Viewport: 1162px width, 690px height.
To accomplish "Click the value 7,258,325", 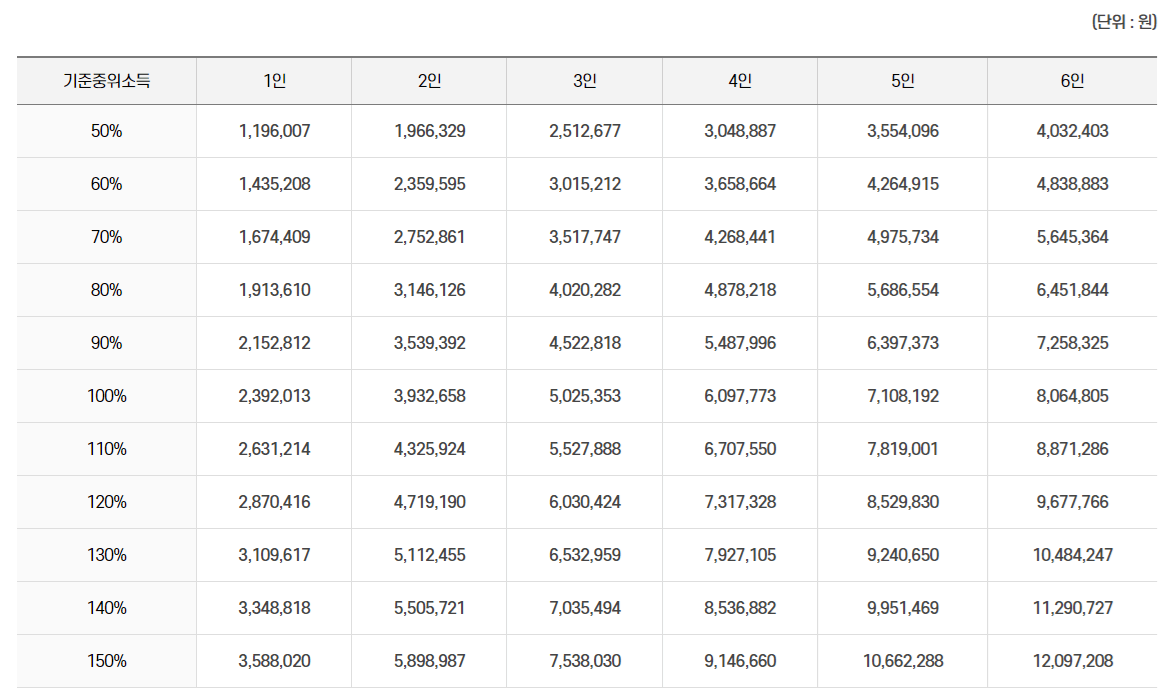I will 1072,343.
